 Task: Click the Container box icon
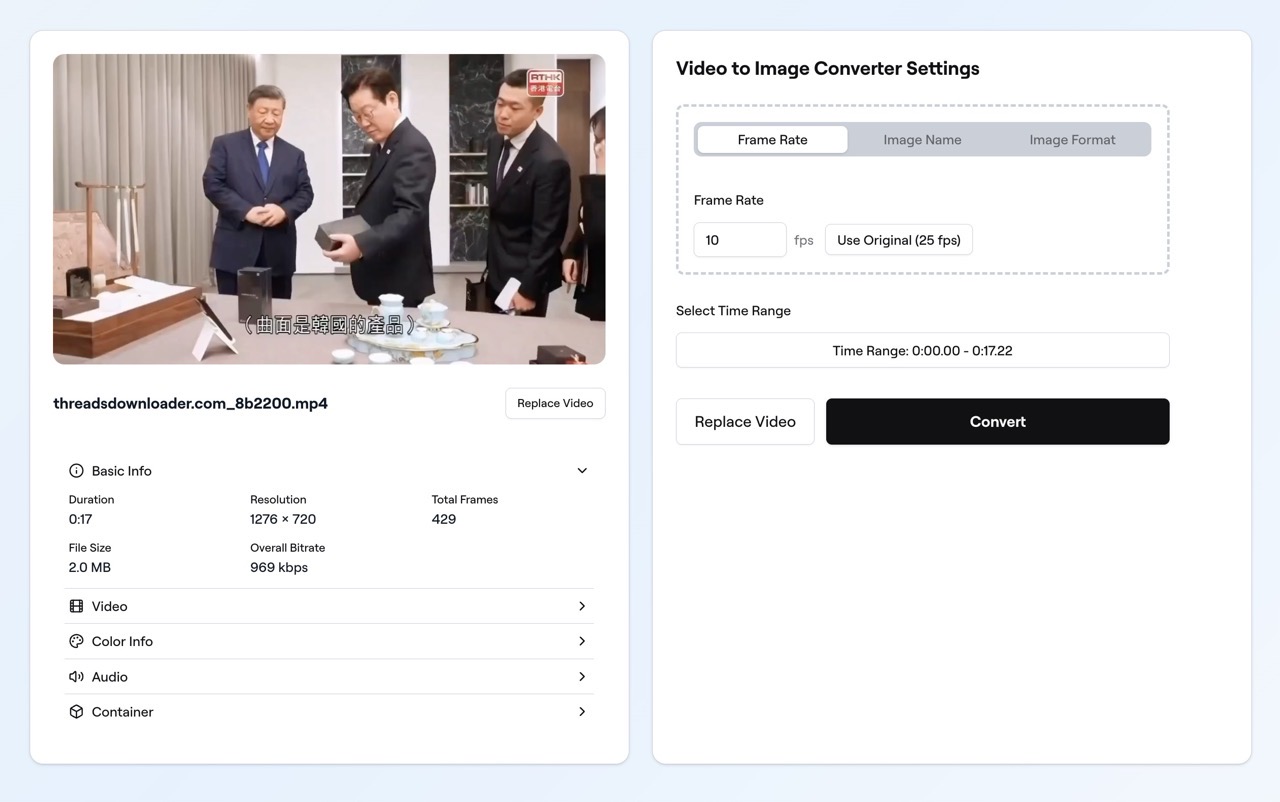coord(76,712)
